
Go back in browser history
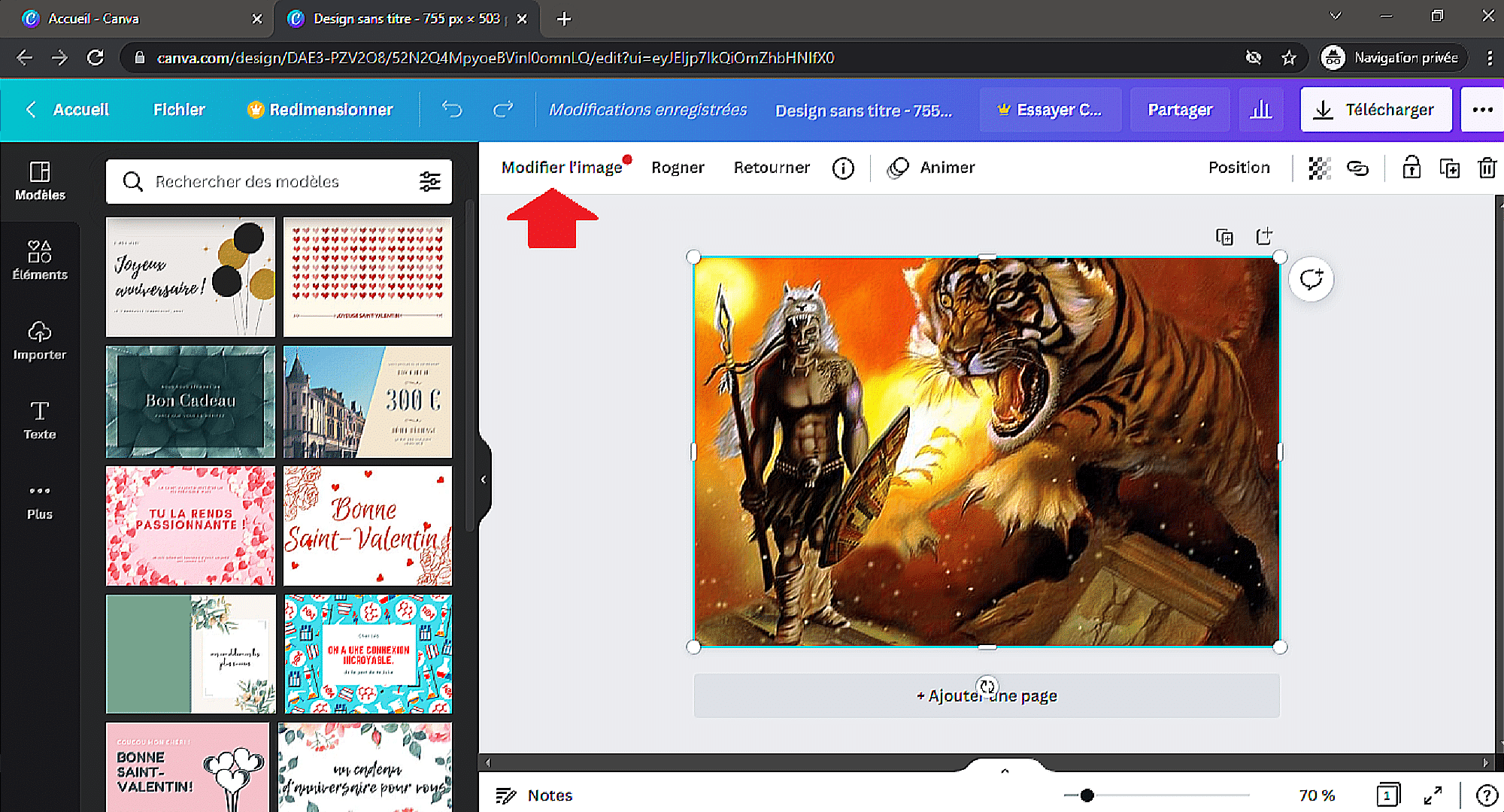24,58
